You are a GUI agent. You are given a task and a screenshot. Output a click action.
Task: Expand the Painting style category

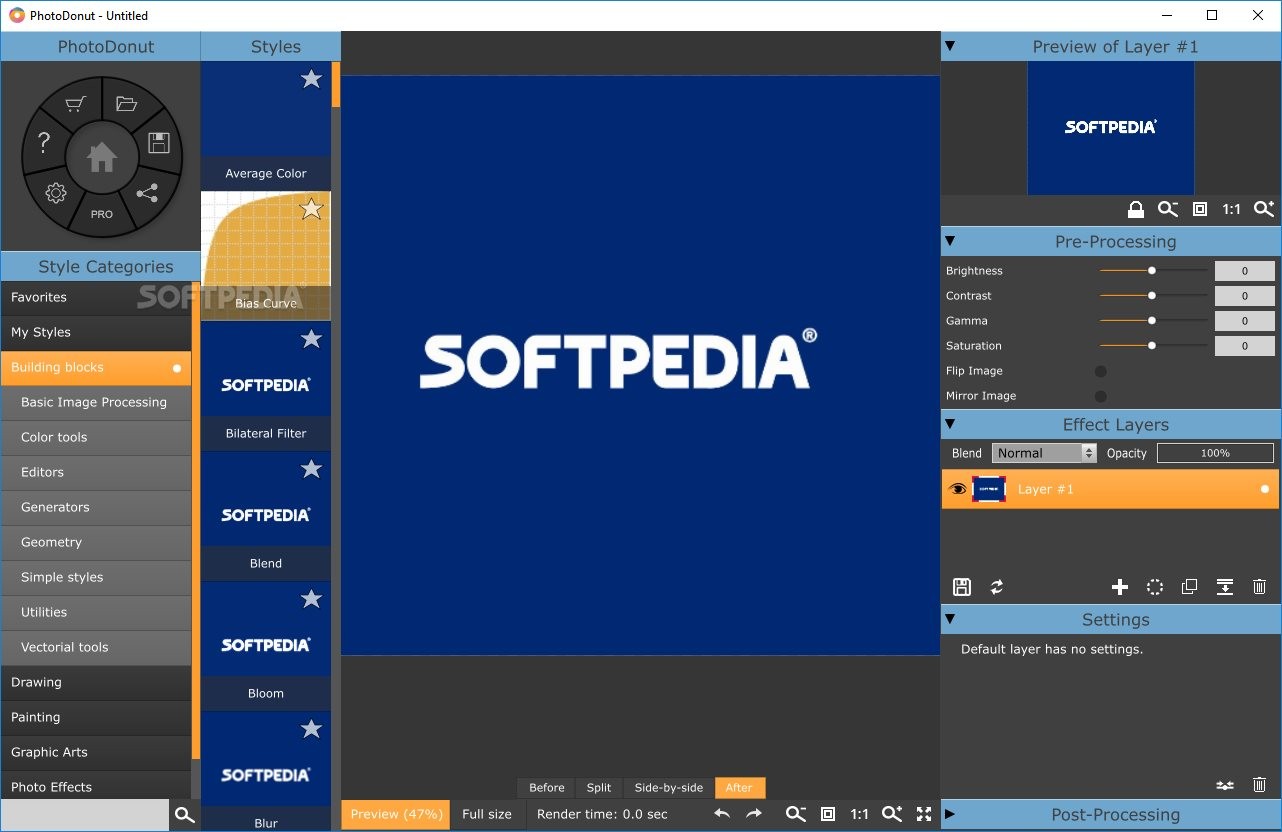[x=96, y=717]
